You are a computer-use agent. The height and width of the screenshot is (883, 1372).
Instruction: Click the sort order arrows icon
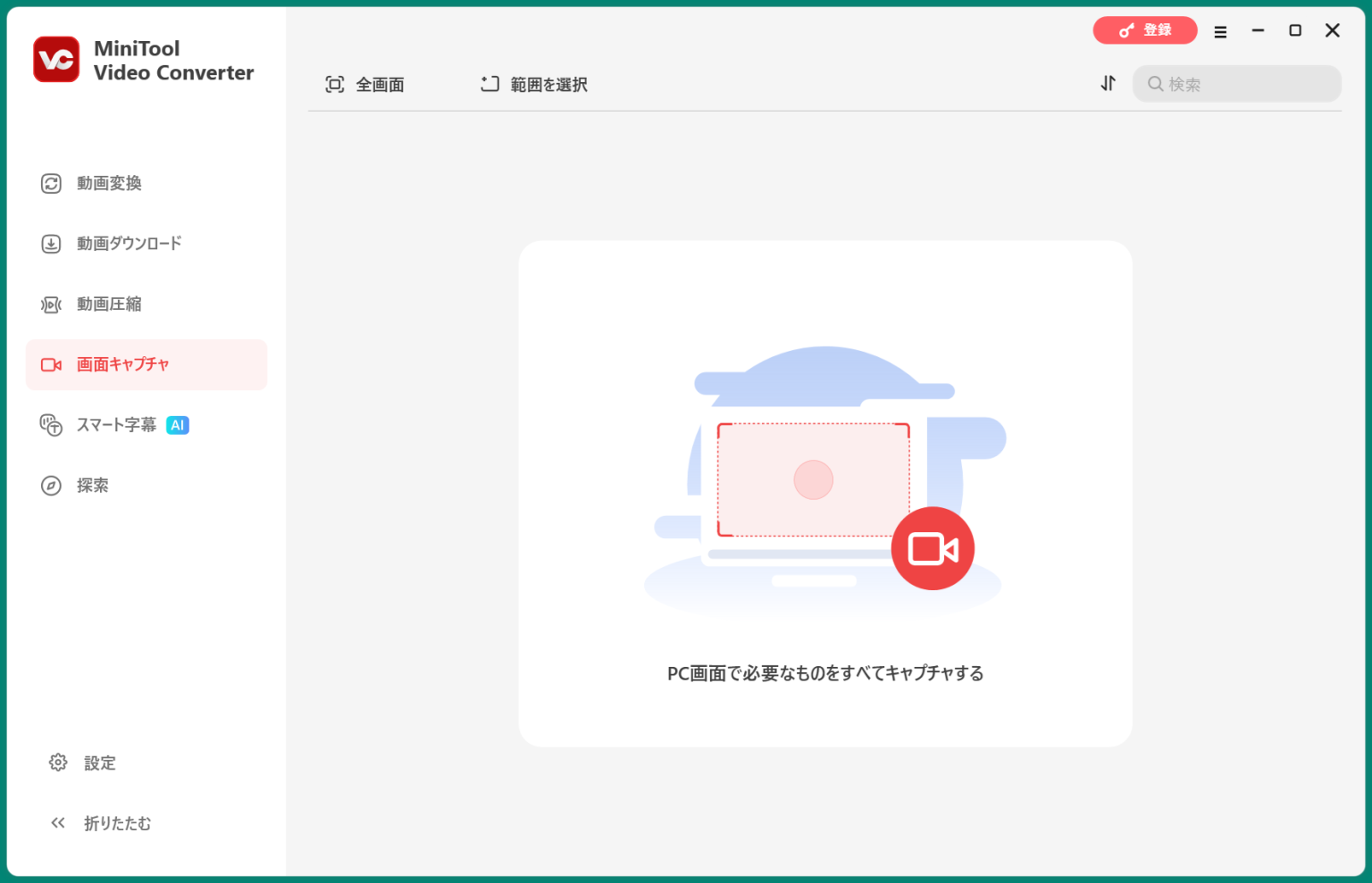click(1108, 84)
